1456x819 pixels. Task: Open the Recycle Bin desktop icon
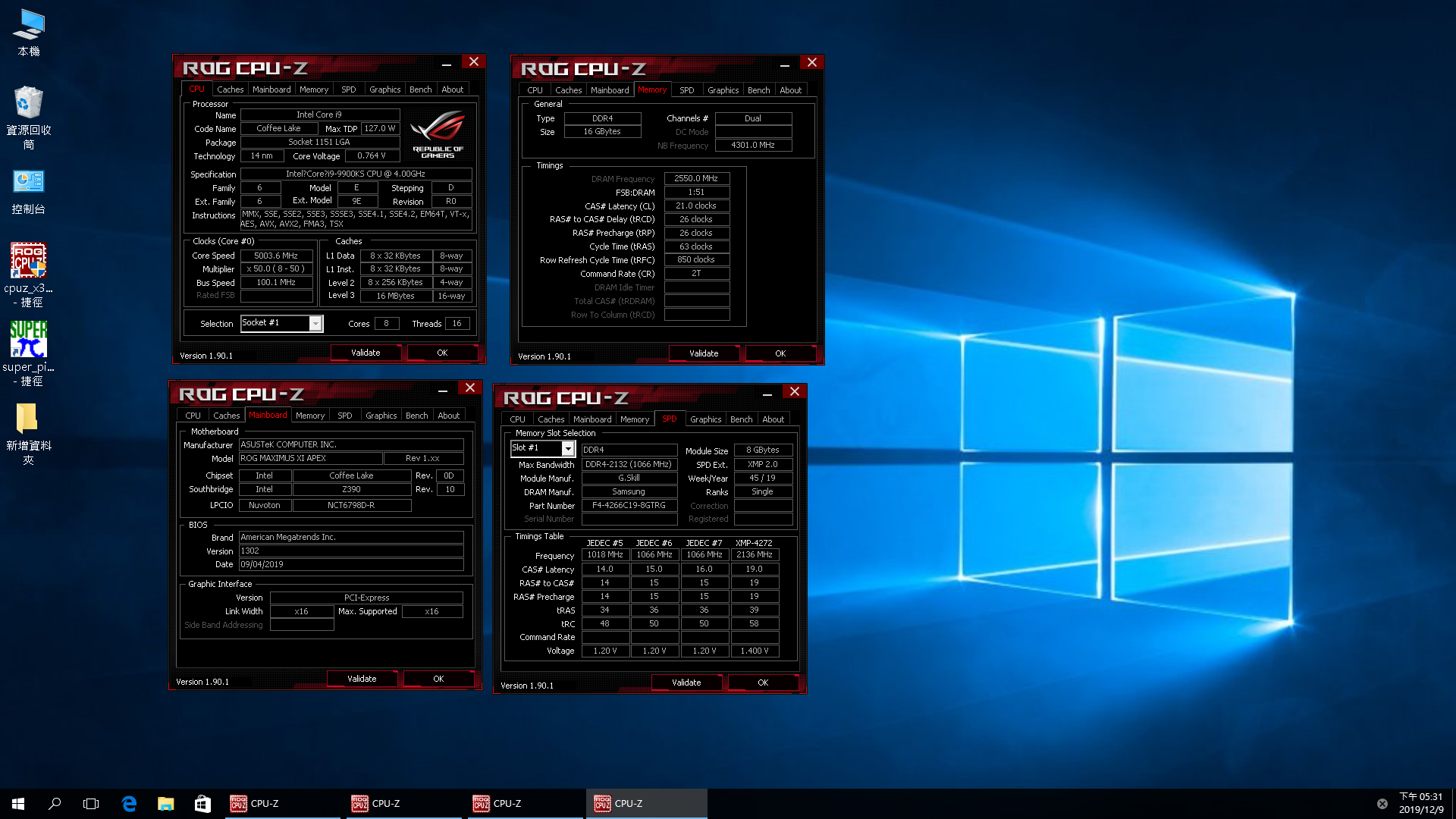point(29,118)
